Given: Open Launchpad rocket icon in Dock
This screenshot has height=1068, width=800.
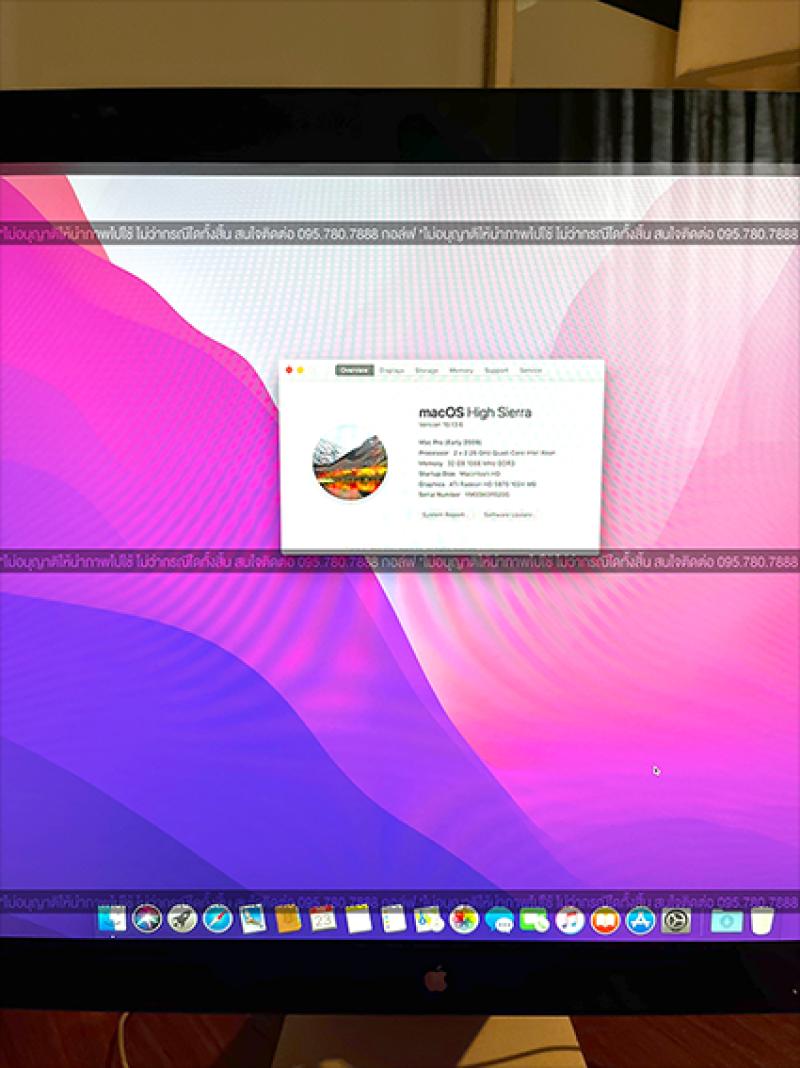Looking at the screenshot, I should coord(182,920).
